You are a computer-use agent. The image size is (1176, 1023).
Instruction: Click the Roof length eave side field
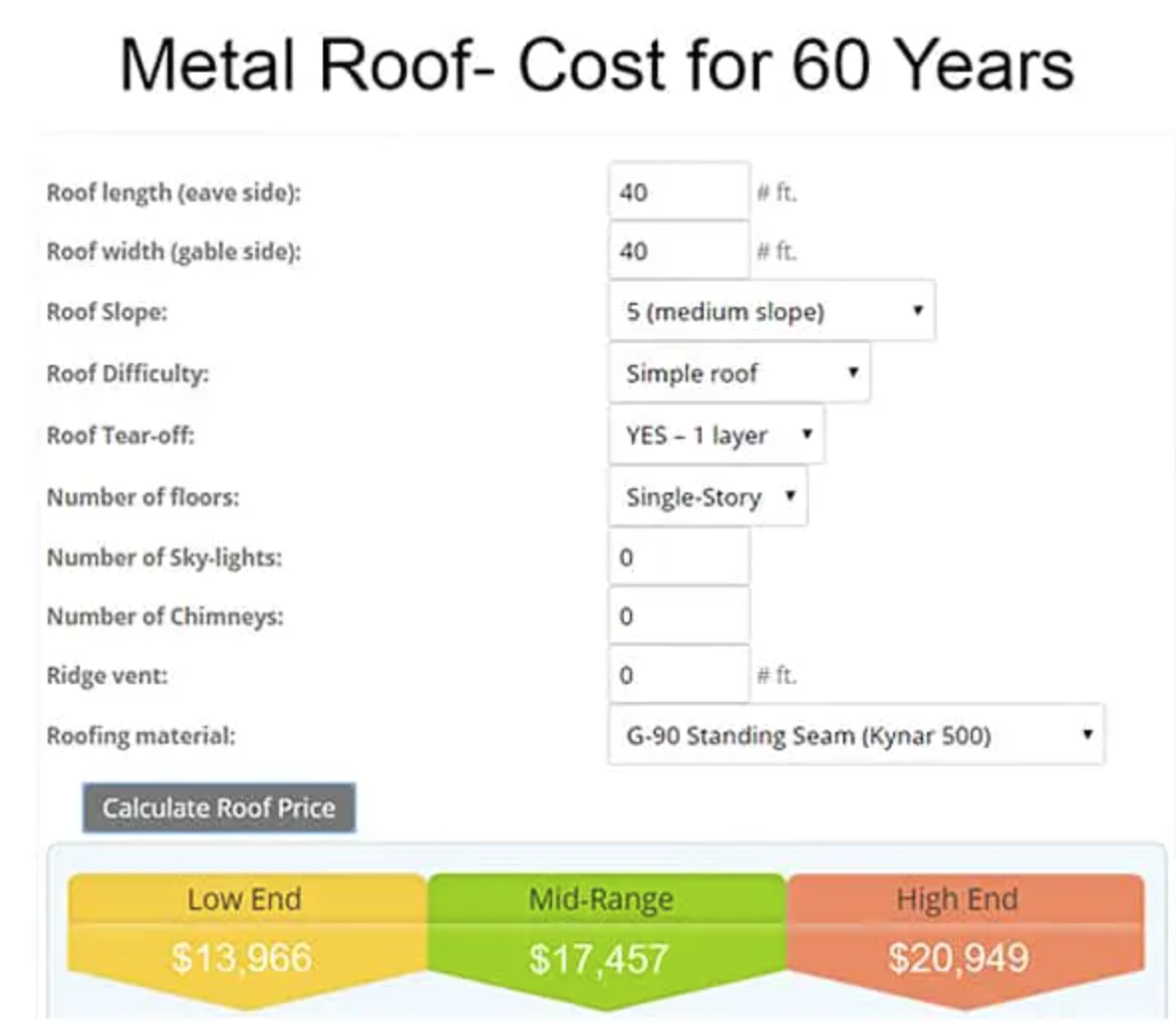(679, 192)
